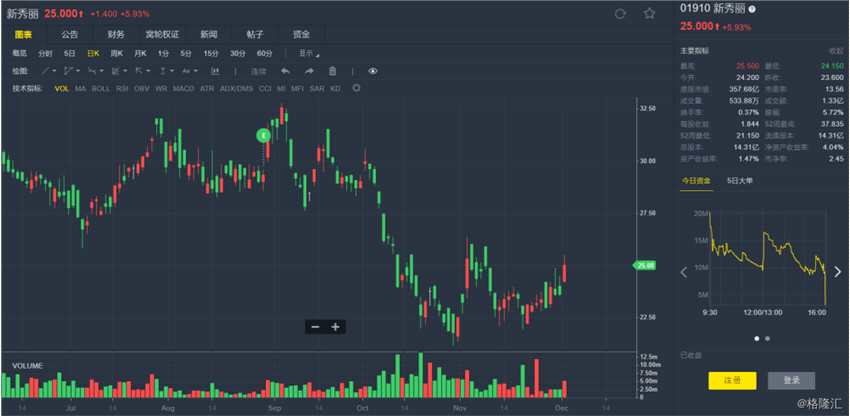This screenshot has width=850, height=416.
Task: Show next fund flow chart with the right arrow
Action: click(838, 272)
